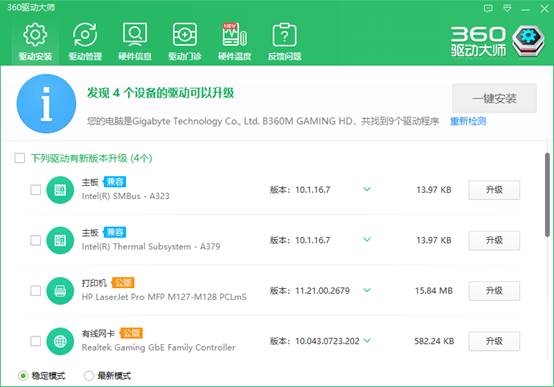Image resolution: width=554 pixels, height=387 pixels.
Task: Click the blue info circle icon
Action: tap(46, 104)
